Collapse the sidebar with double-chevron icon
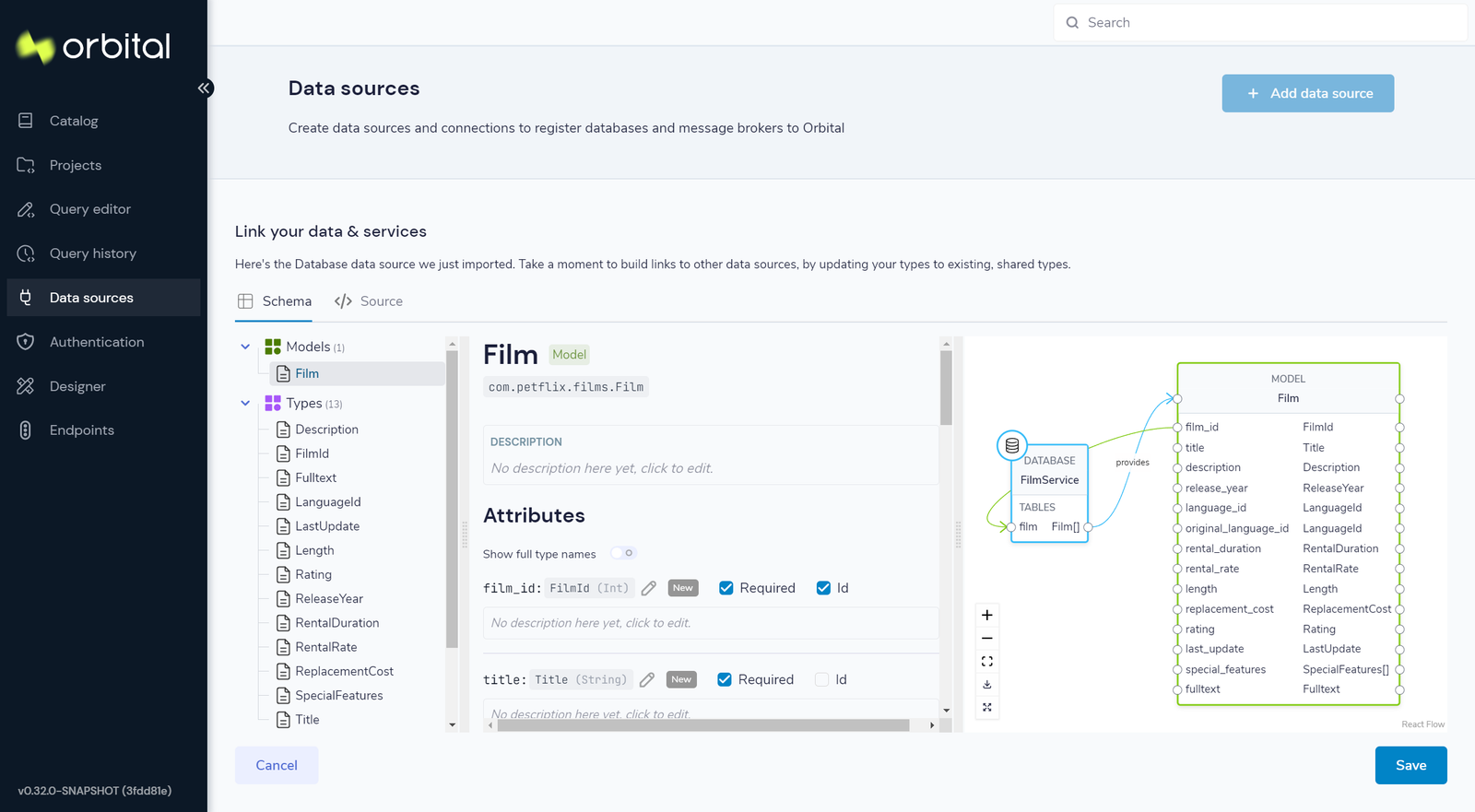 click(205, 88)
